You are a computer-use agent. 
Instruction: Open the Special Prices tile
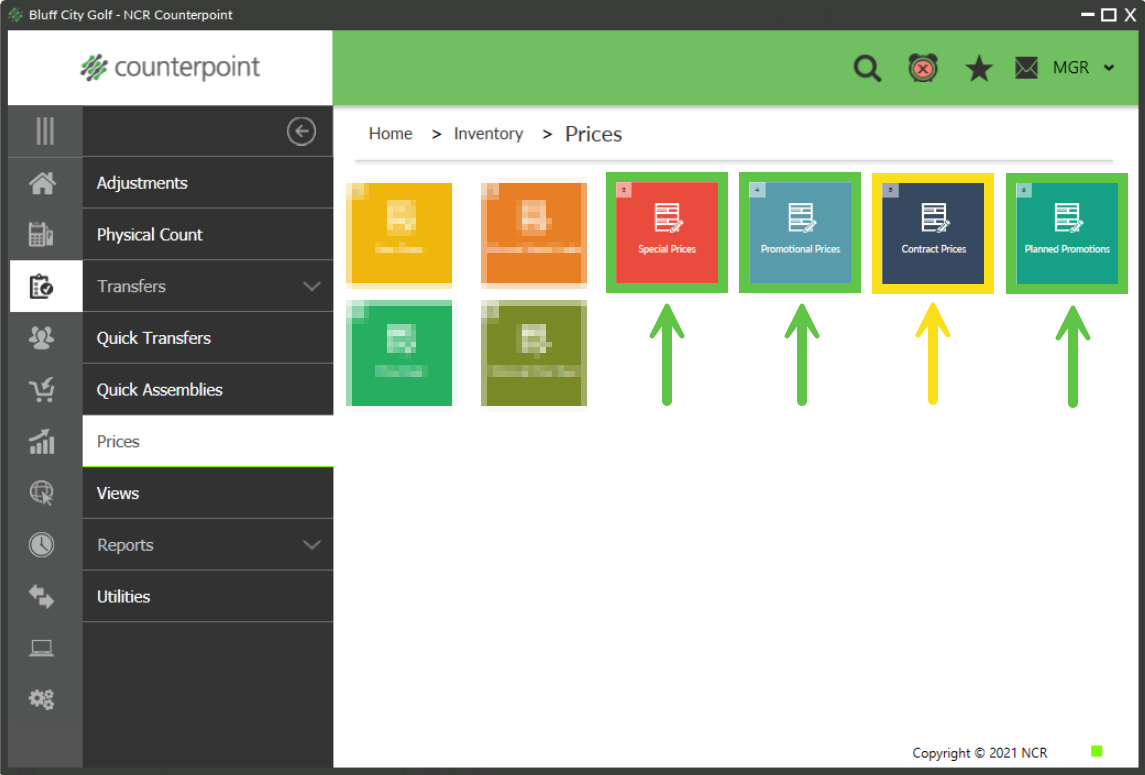(667, 233)
